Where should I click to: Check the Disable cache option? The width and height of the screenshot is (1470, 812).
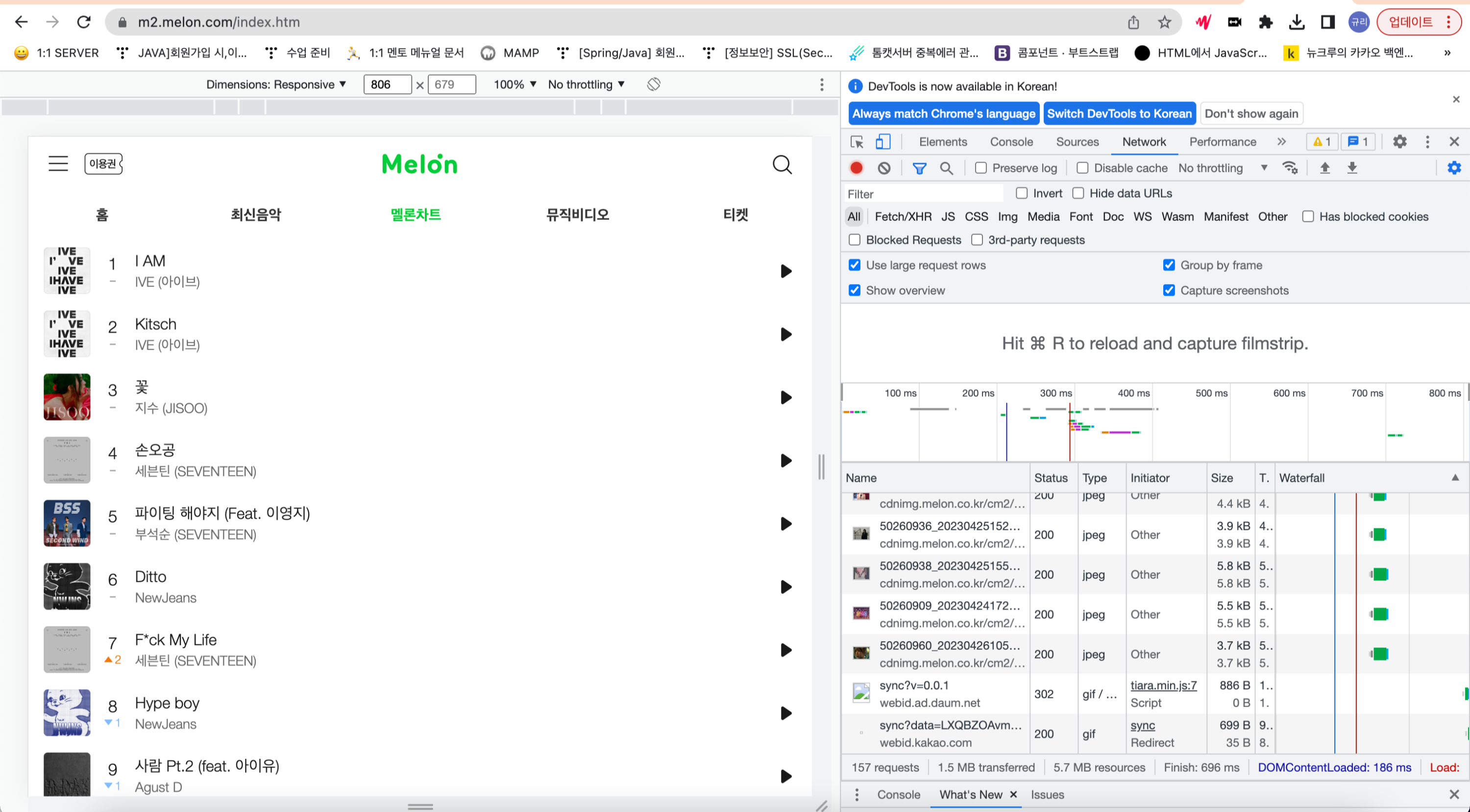(x=1082, y=167)
